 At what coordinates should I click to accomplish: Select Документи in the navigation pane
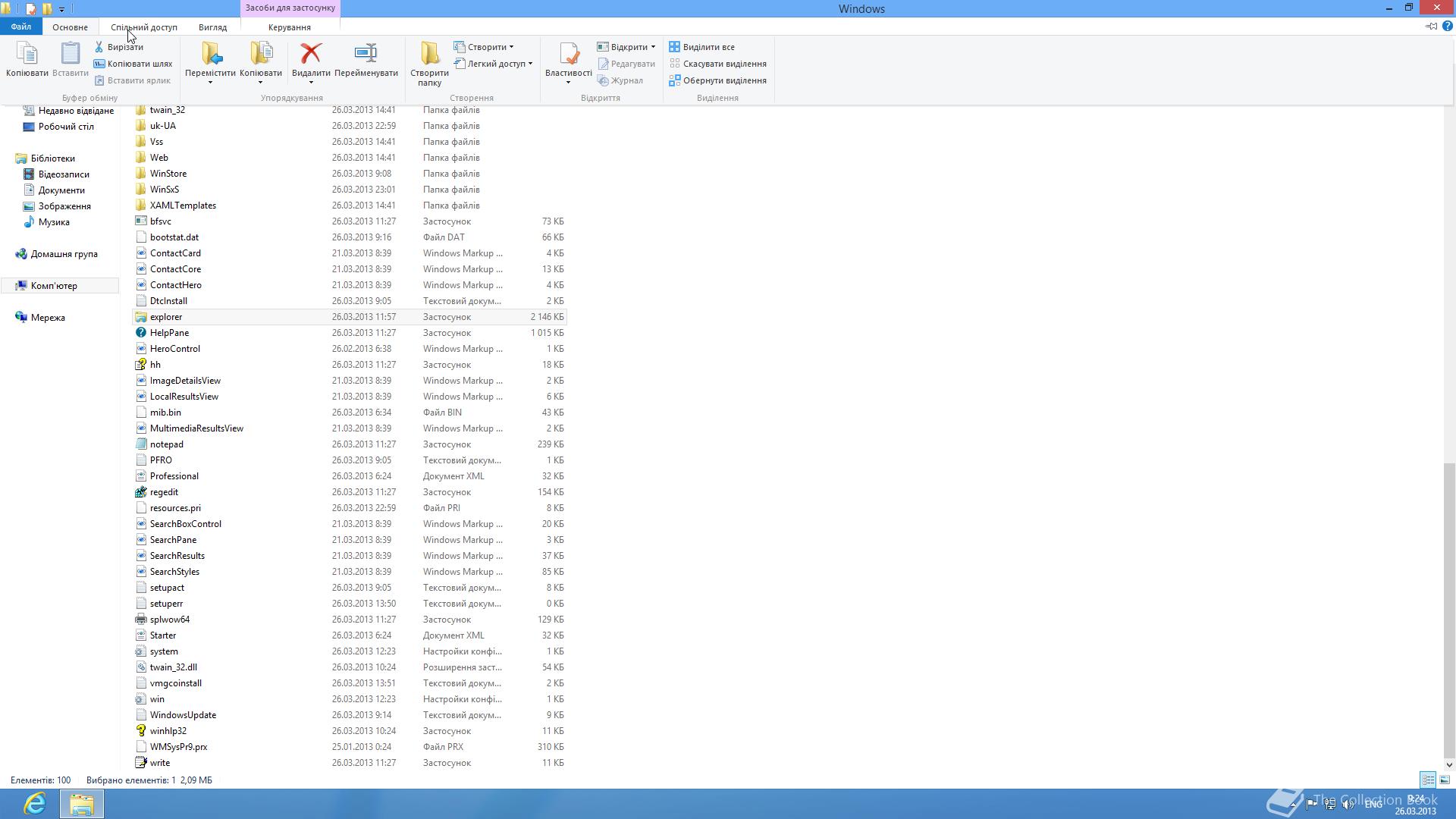click(61, 190)
